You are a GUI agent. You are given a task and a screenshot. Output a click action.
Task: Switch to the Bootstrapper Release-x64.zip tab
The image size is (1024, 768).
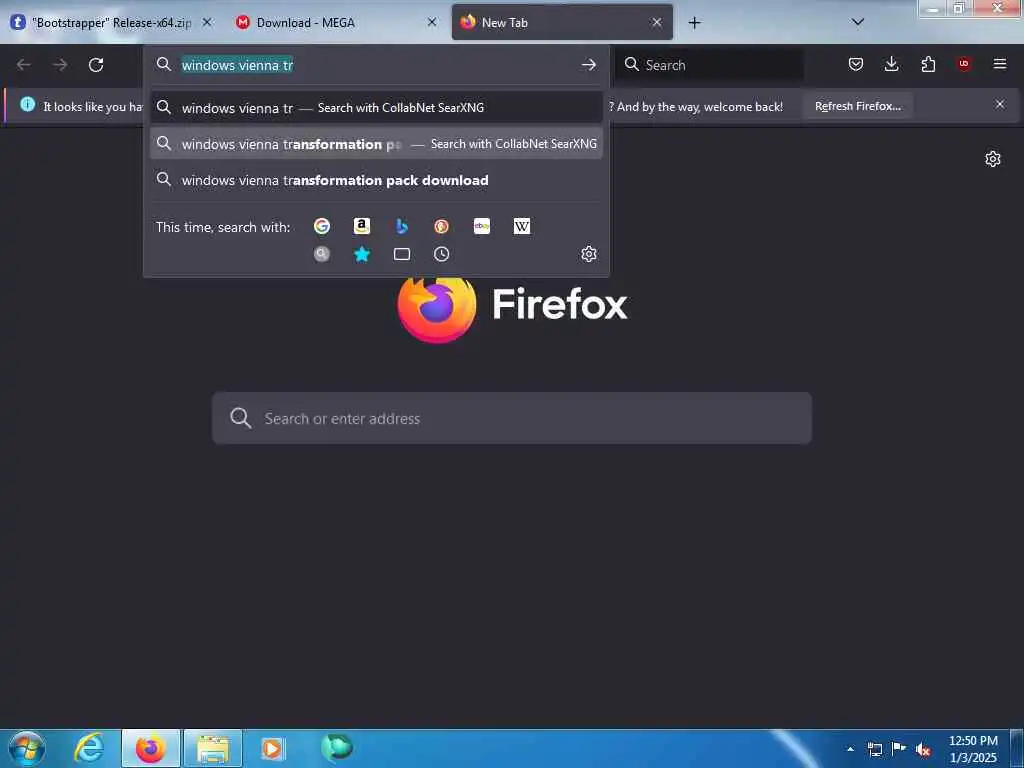click(x=111, y=23)
